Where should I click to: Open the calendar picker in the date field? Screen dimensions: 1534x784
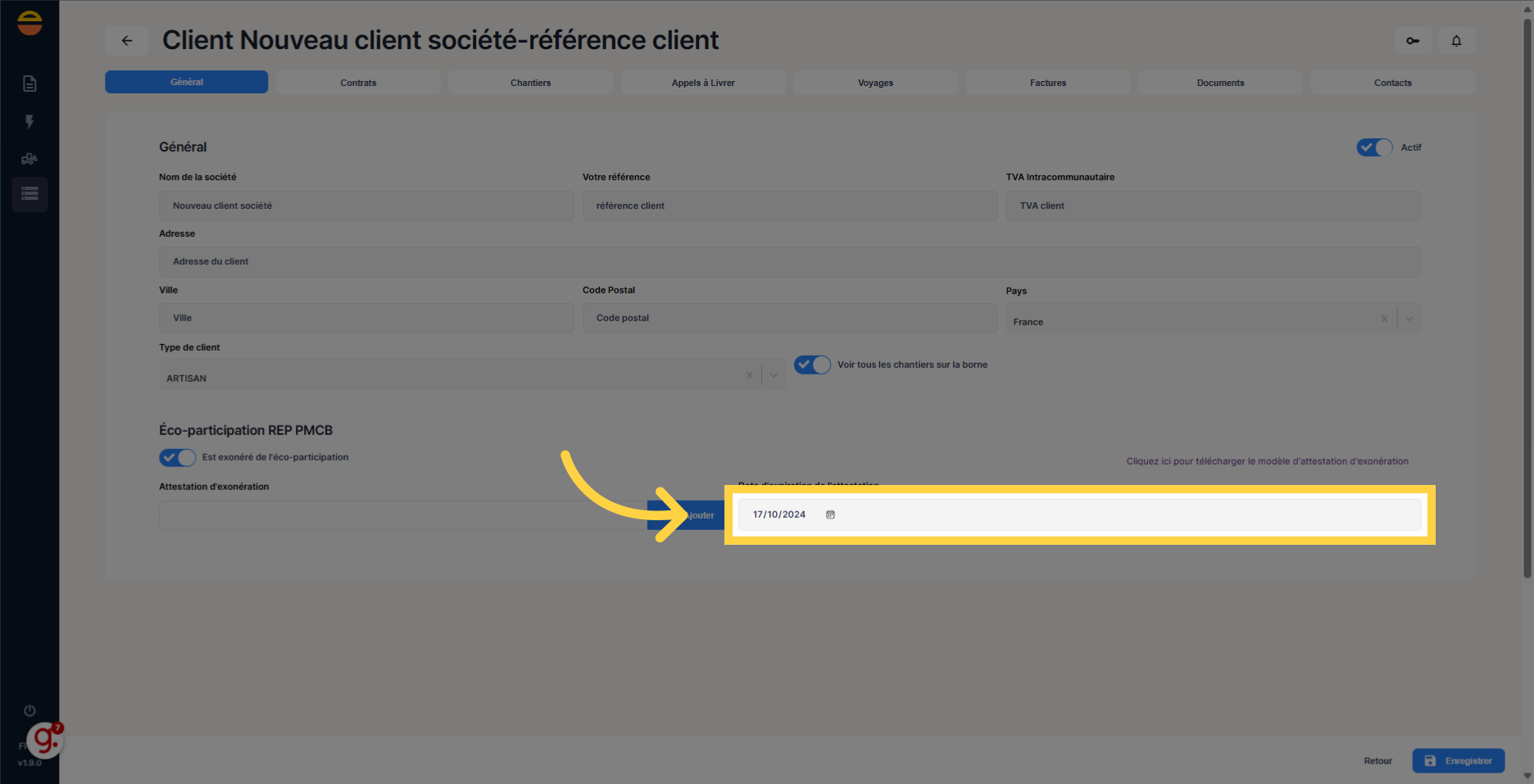[x=830, y=515]
